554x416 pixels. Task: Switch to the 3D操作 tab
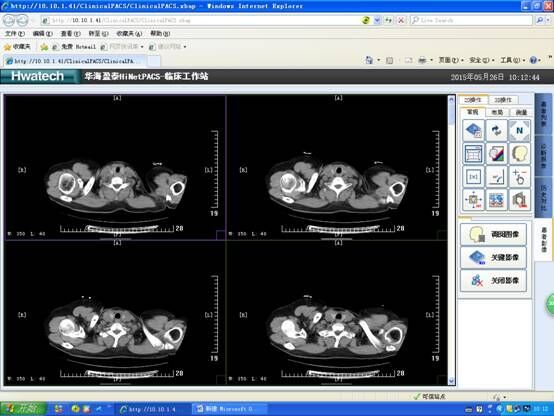pos(503,100)
